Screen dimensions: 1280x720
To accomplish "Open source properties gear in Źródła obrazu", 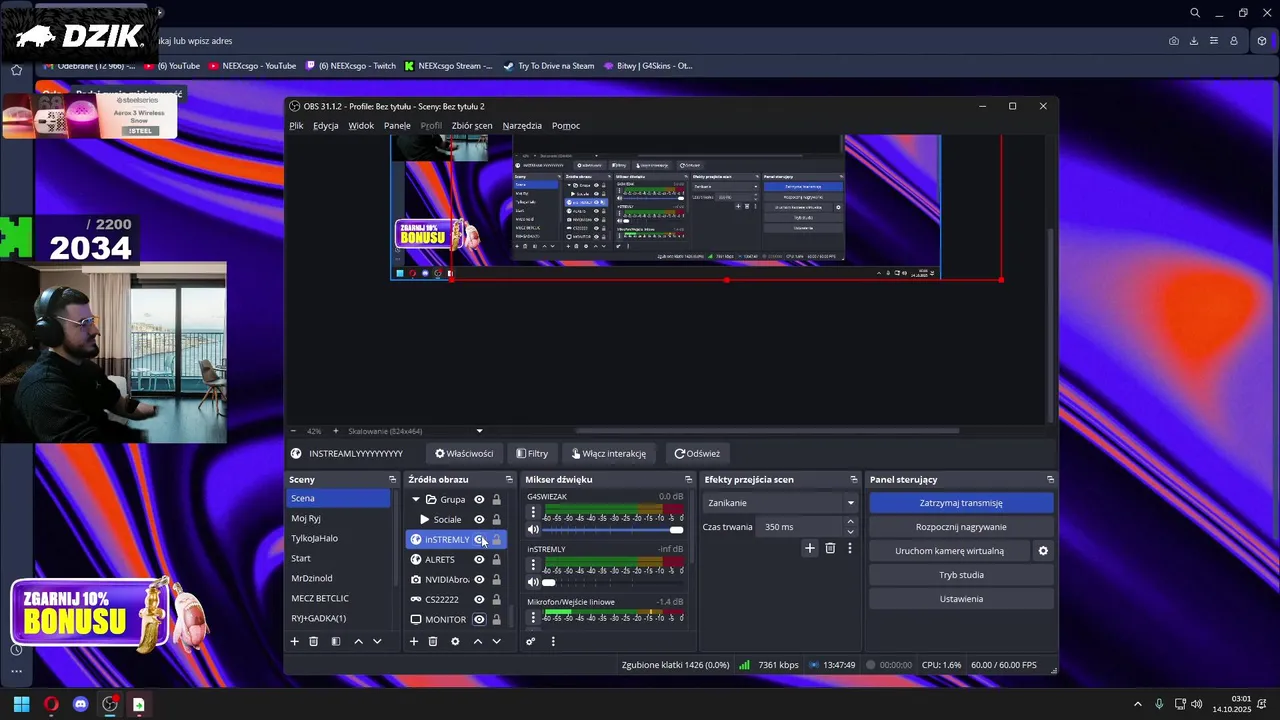I will (x=455, y=641).
